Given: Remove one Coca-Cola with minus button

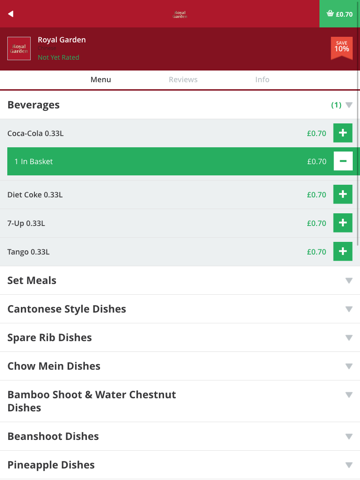Looking at the screenshot, I should pyautogui.click(x=343, y=161).
